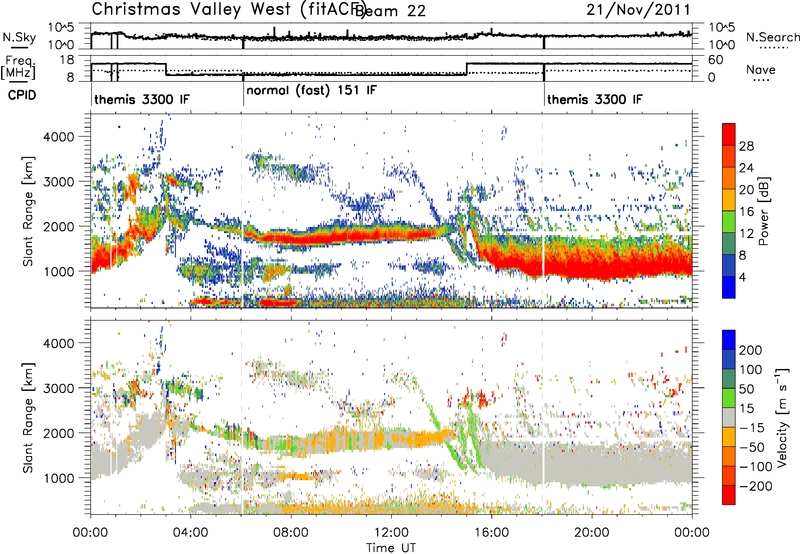Click the red top segment of the Power colorbar
Viewport: 800px width, 554px height.
pyautogui.click(x=729, y=134)
